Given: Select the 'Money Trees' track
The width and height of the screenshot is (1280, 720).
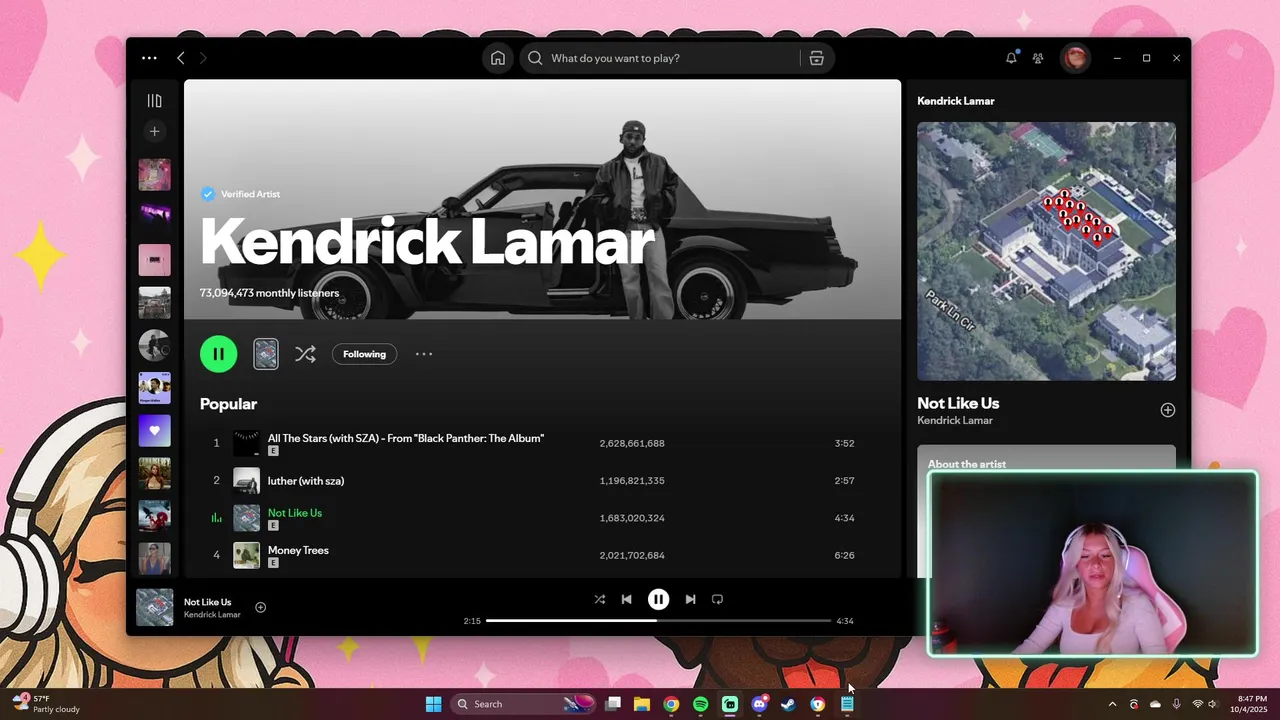Looking at the screenshot, I should (298, 550).
